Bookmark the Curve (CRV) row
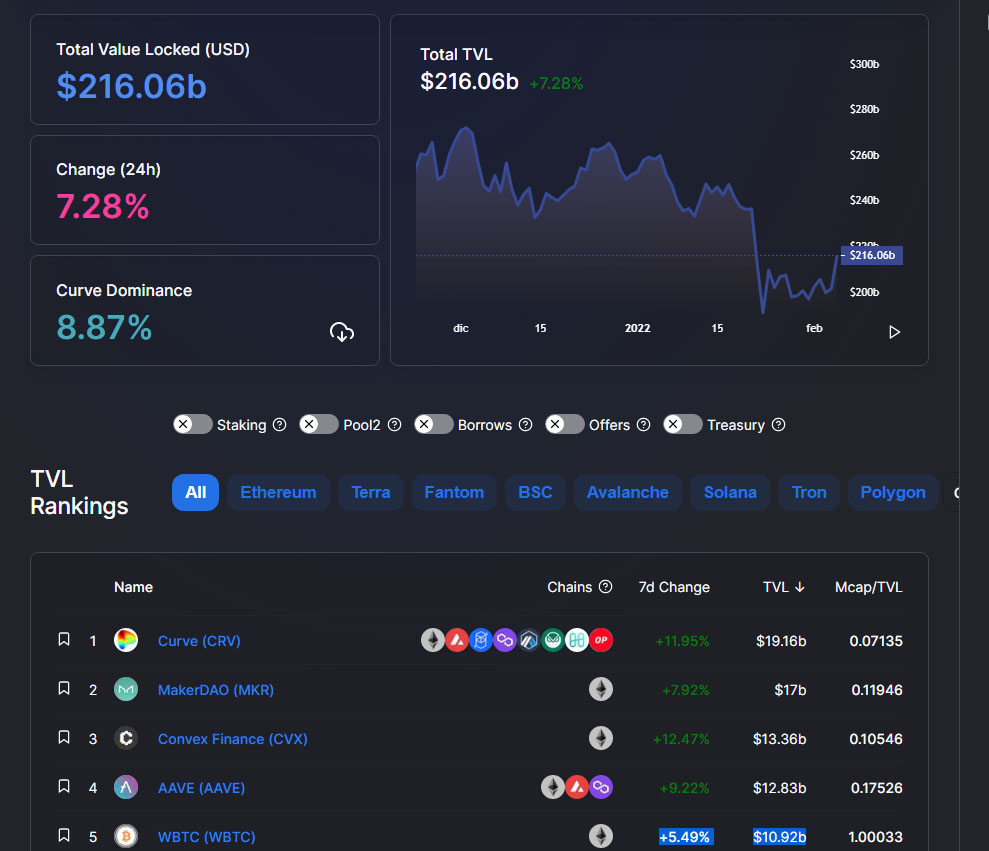This screenshot has width=989, height=851. click(x=64, y=639)
